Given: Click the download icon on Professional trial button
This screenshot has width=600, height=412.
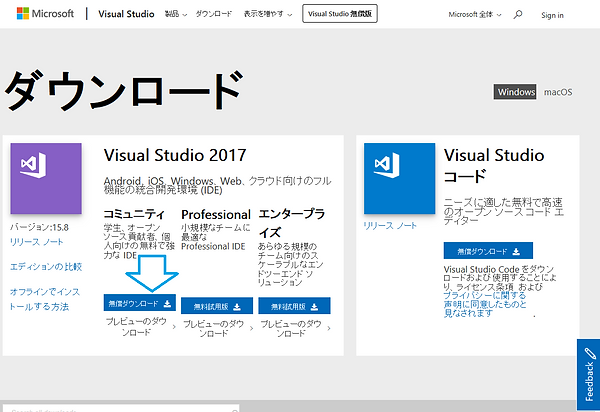Looking at the screenshot, I should [237, 306].
